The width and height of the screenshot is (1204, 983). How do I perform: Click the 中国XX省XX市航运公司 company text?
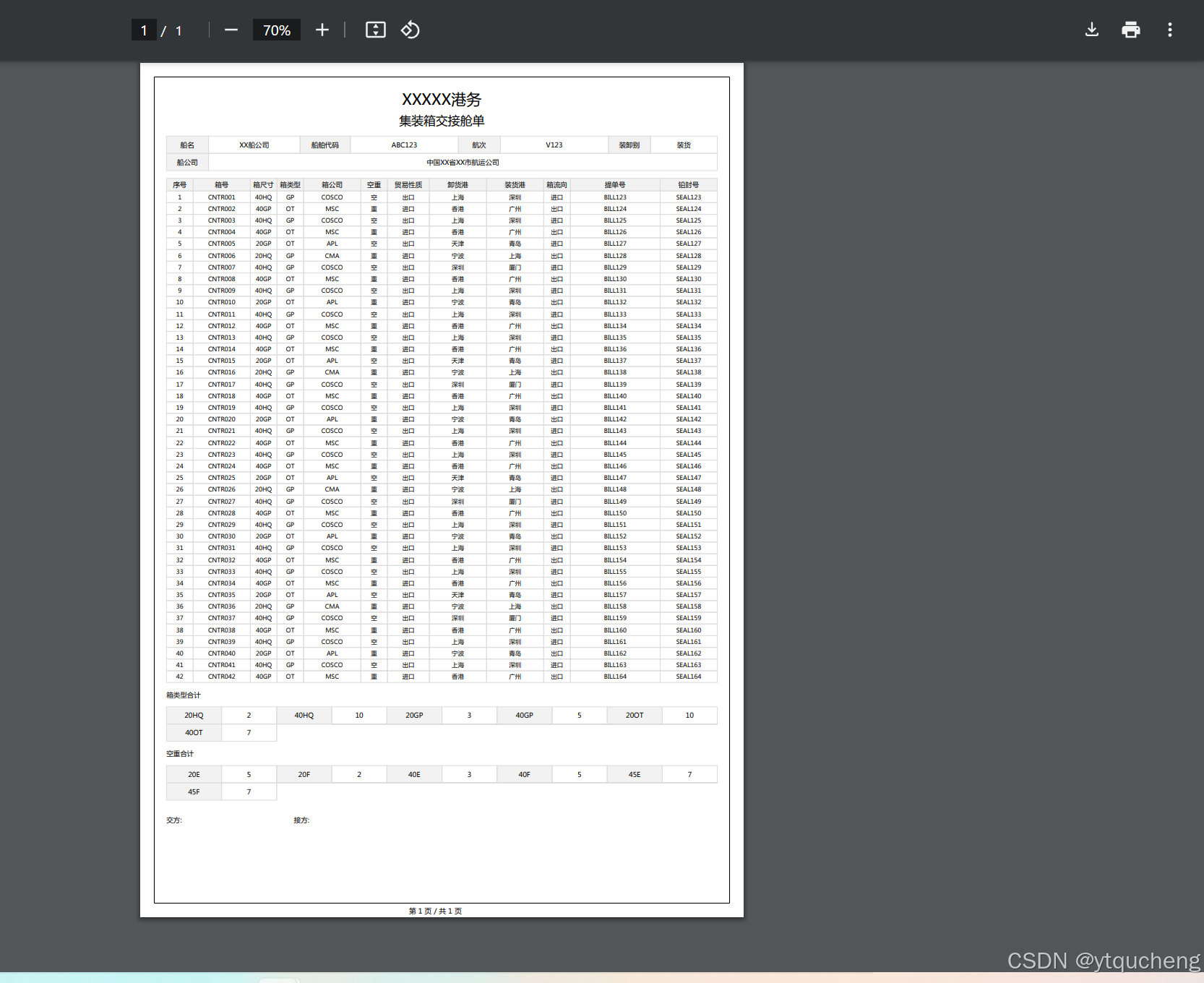pos(463,163)
